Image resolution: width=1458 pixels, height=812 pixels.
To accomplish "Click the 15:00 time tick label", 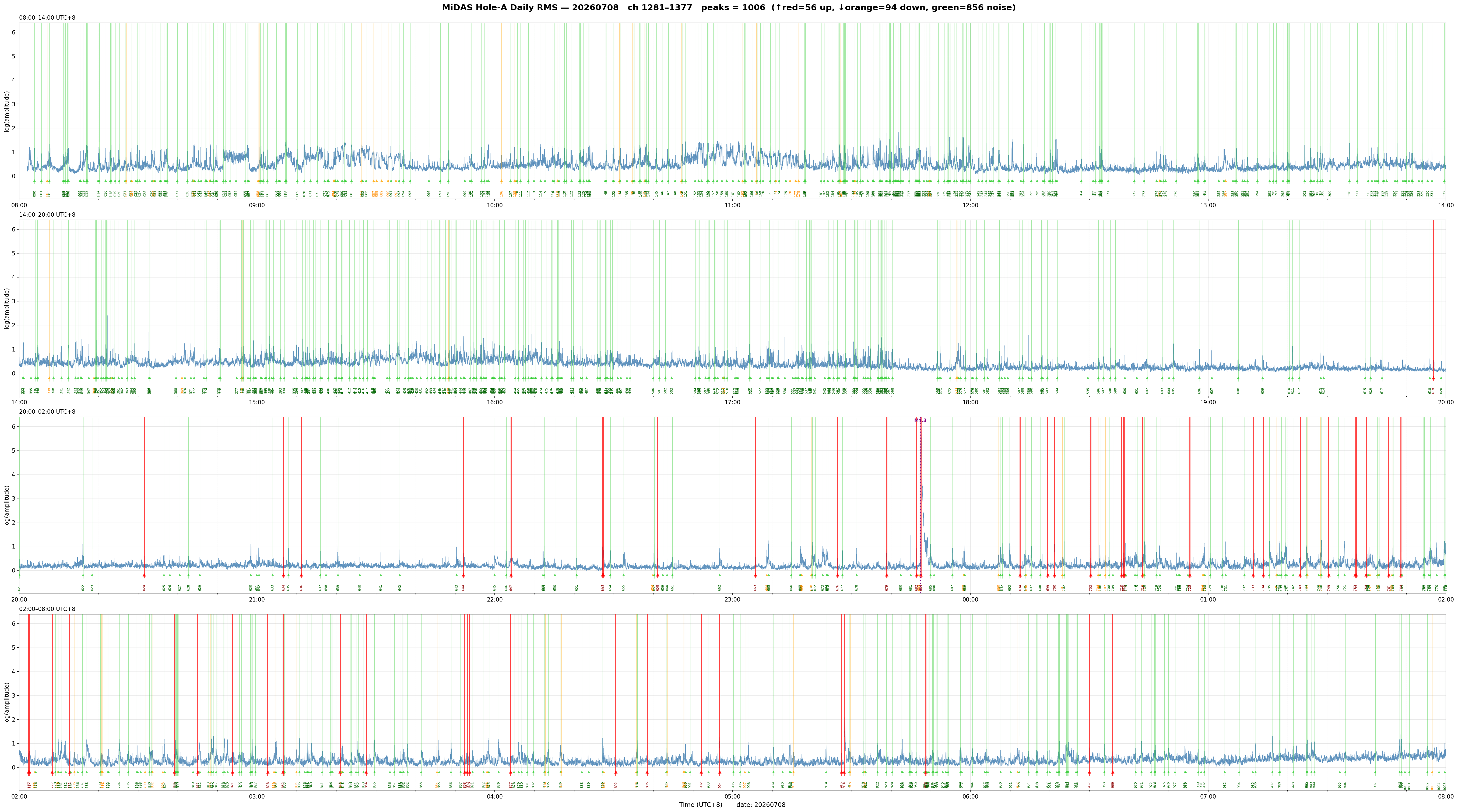I will [257, 402].
